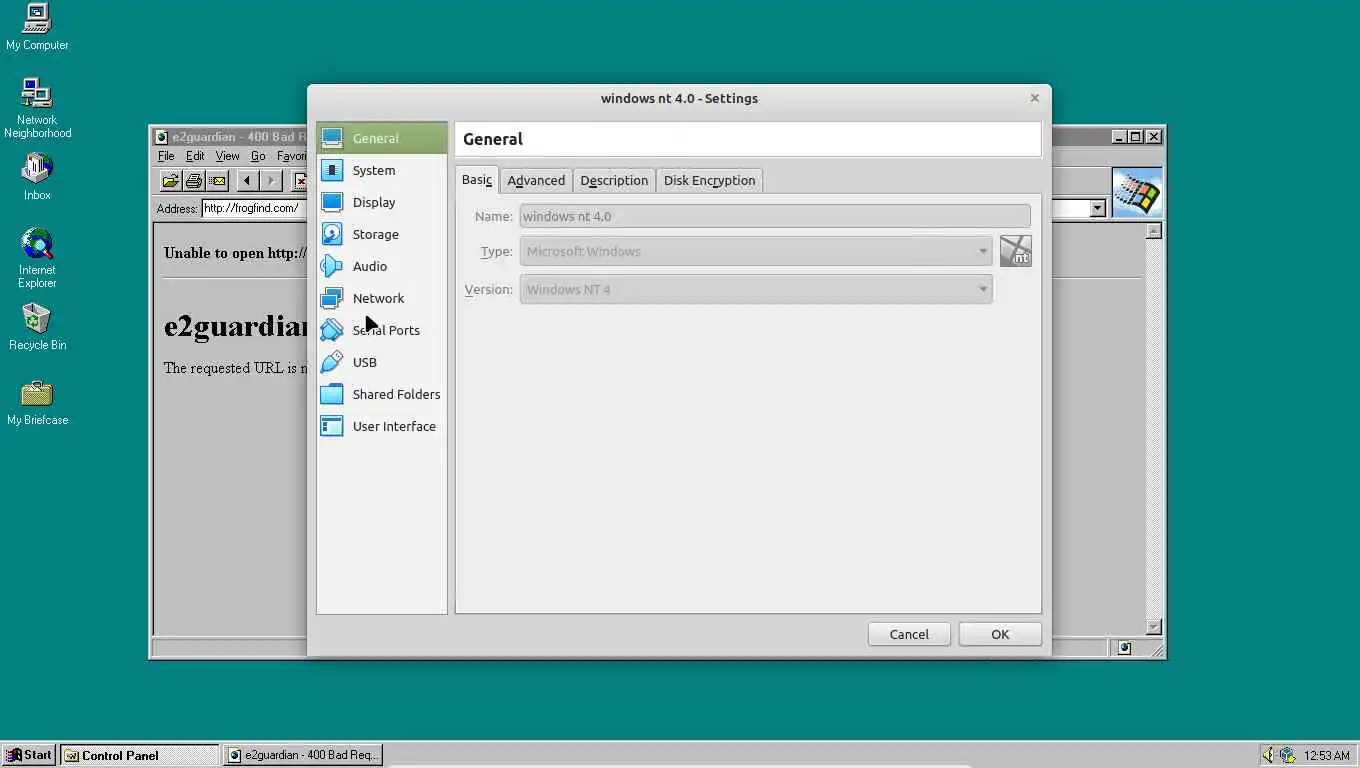
Task: Click the browser scrollbar up arrow
Action: [1153, 231]
